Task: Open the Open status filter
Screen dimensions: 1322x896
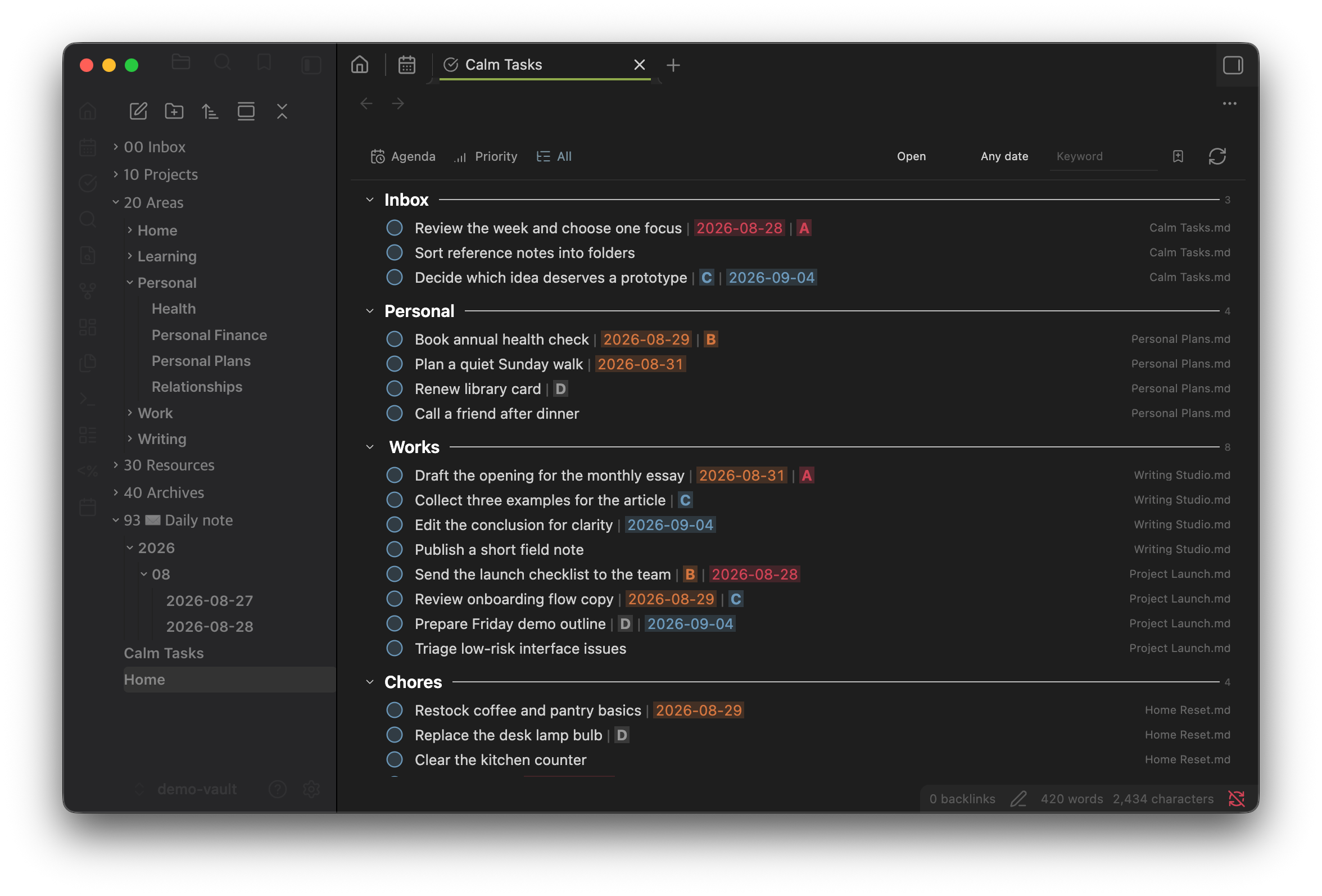Action: tap(911, 156)
